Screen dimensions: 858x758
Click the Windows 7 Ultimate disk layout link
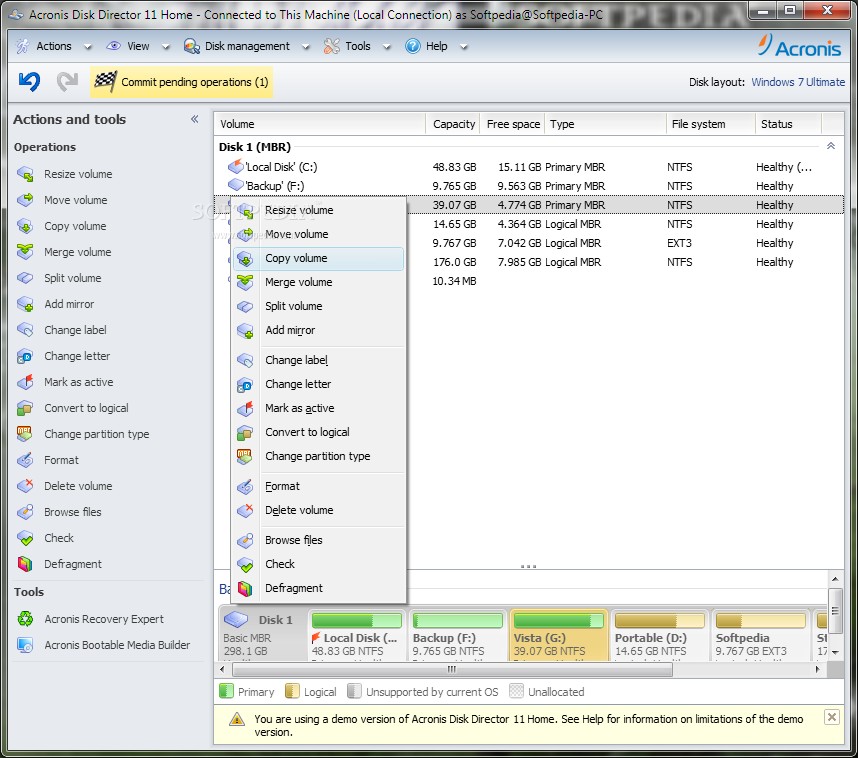click(797, 82)
